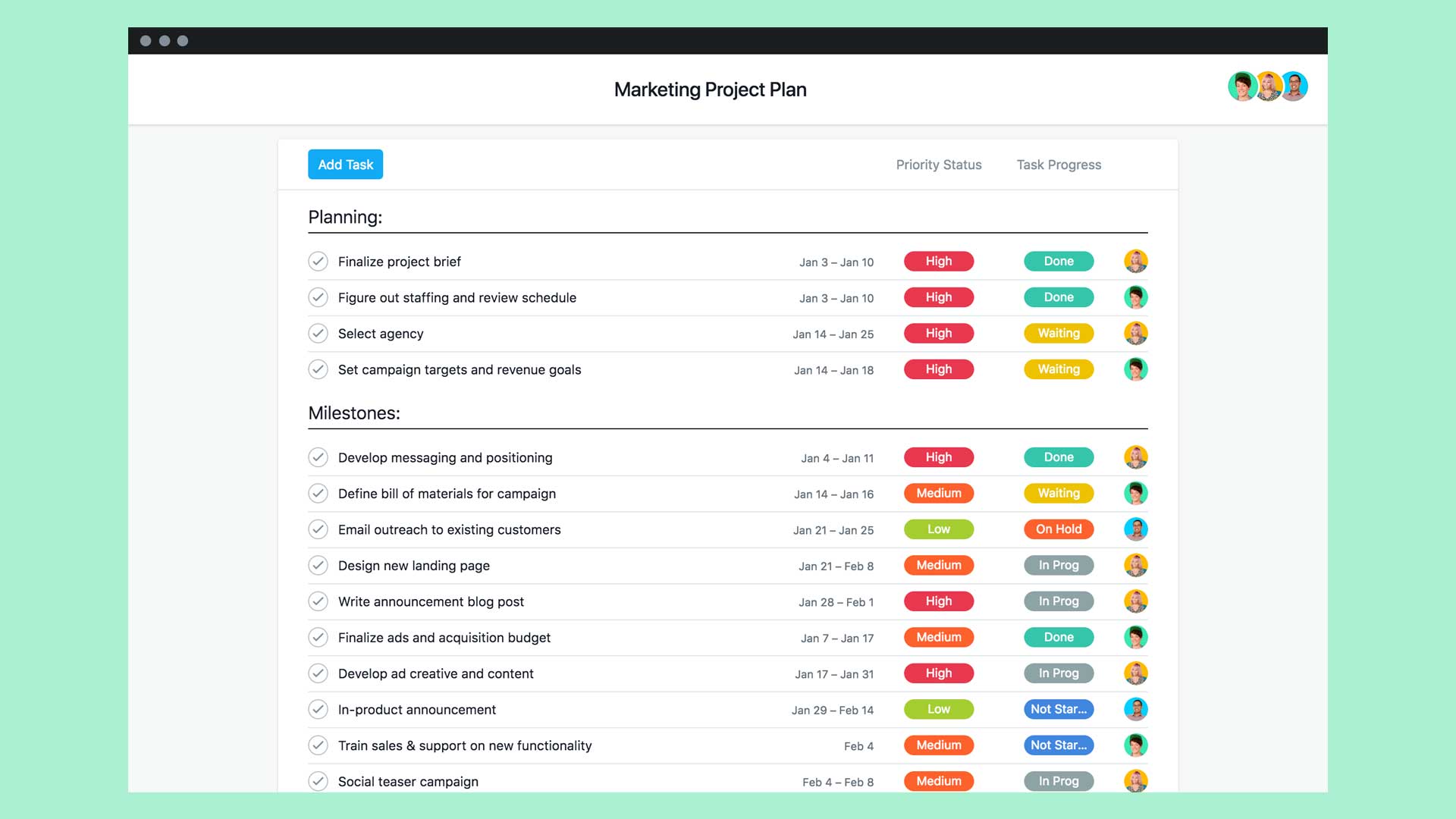
Task: Edit the Feb 4 due date on Train sales
Action: 858,746
